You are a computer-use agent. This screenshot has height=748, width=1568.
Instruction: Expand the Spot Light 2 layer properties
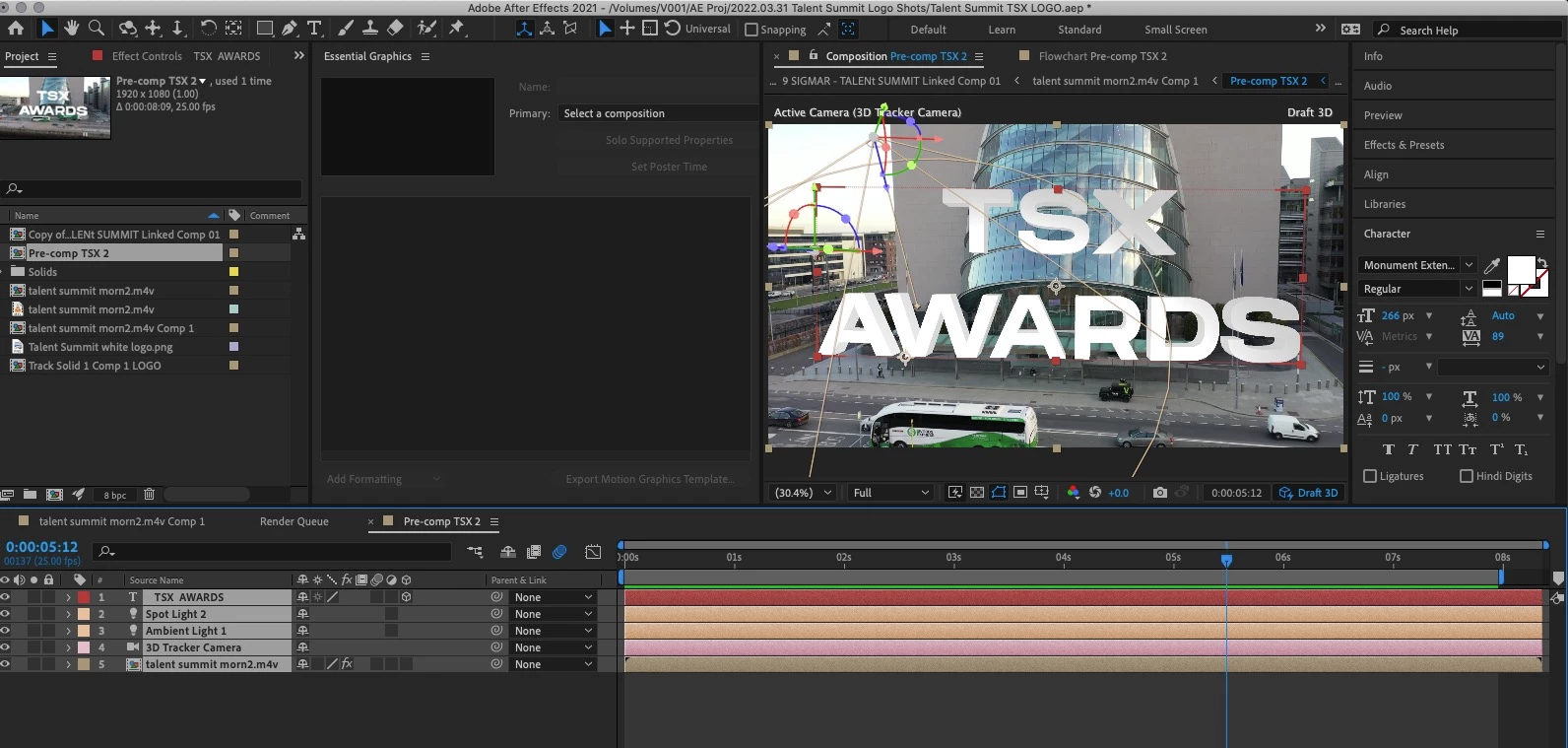(x=68, y=614)
